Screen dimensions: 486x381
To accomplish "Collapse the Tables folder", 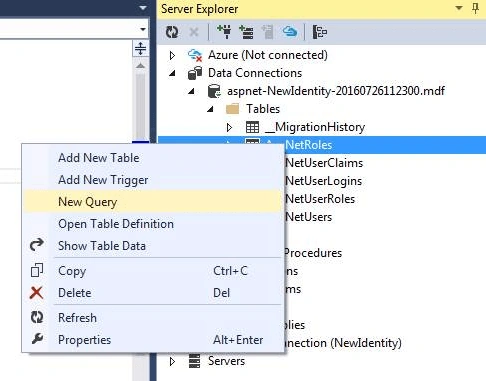I will (210, 109).
